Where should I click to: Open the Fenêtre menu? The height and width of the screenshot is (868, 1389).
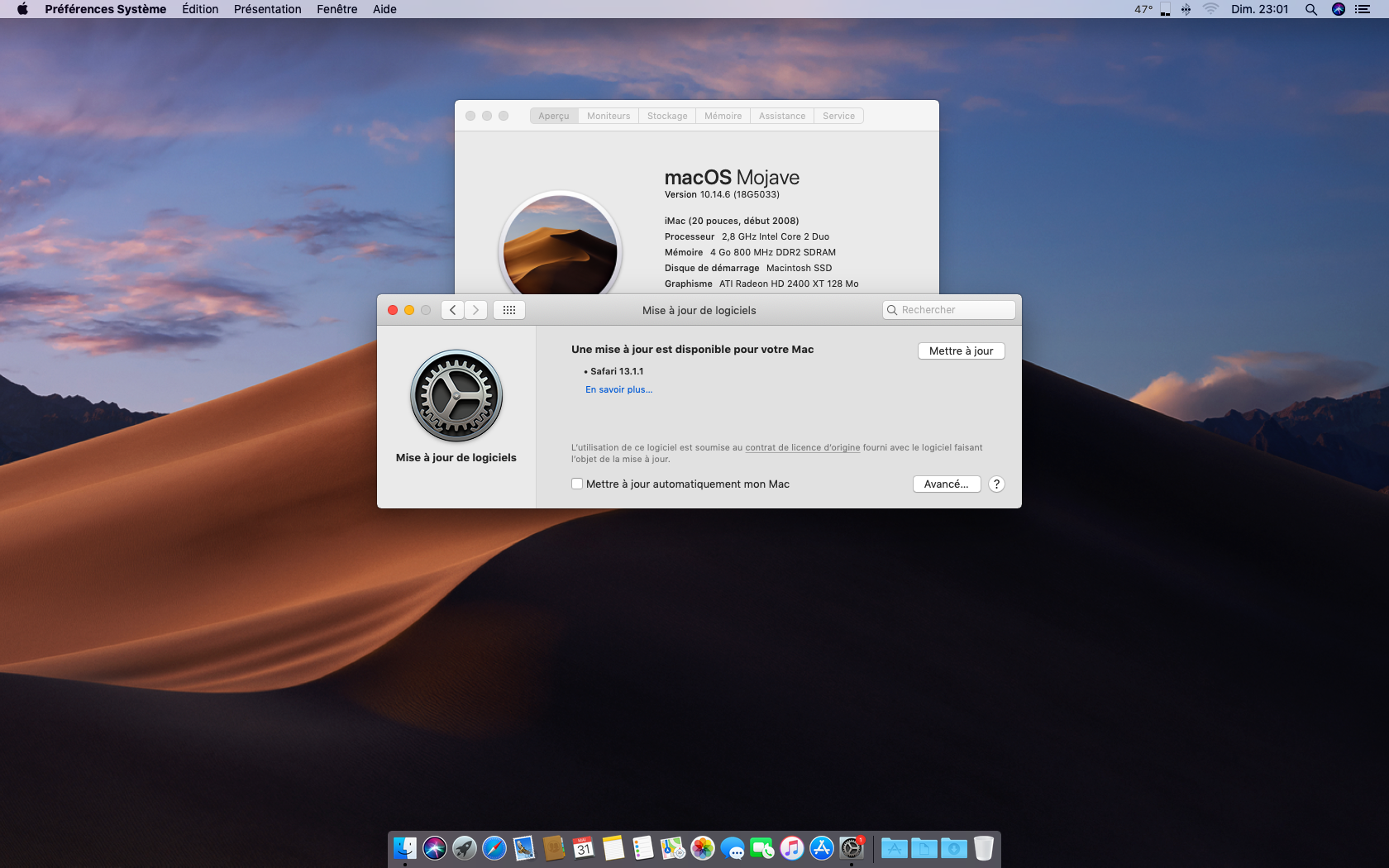point(337,9)
